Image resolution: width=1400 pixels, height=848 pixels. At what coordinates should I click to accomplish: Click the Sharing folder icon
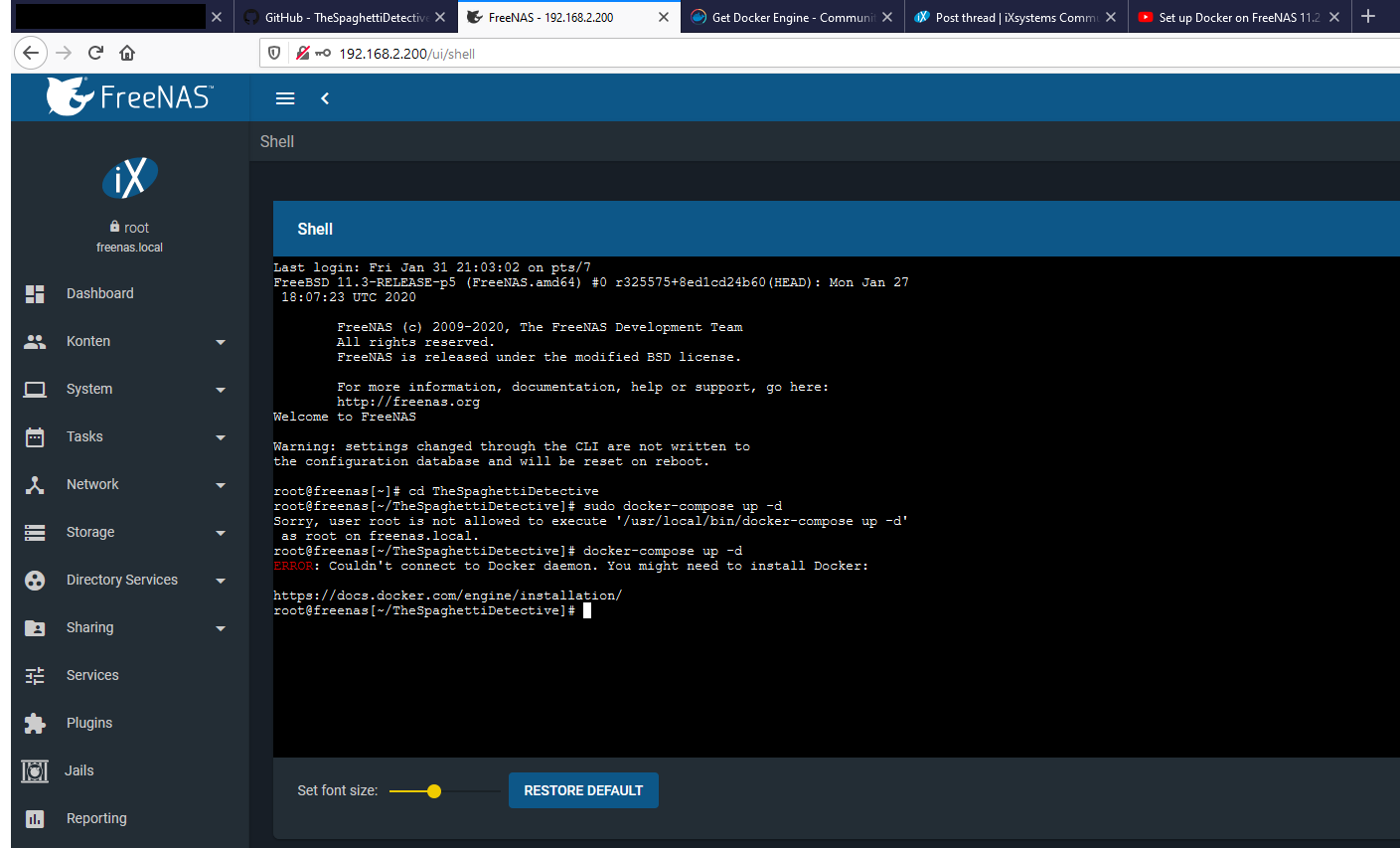pos(35,627)
